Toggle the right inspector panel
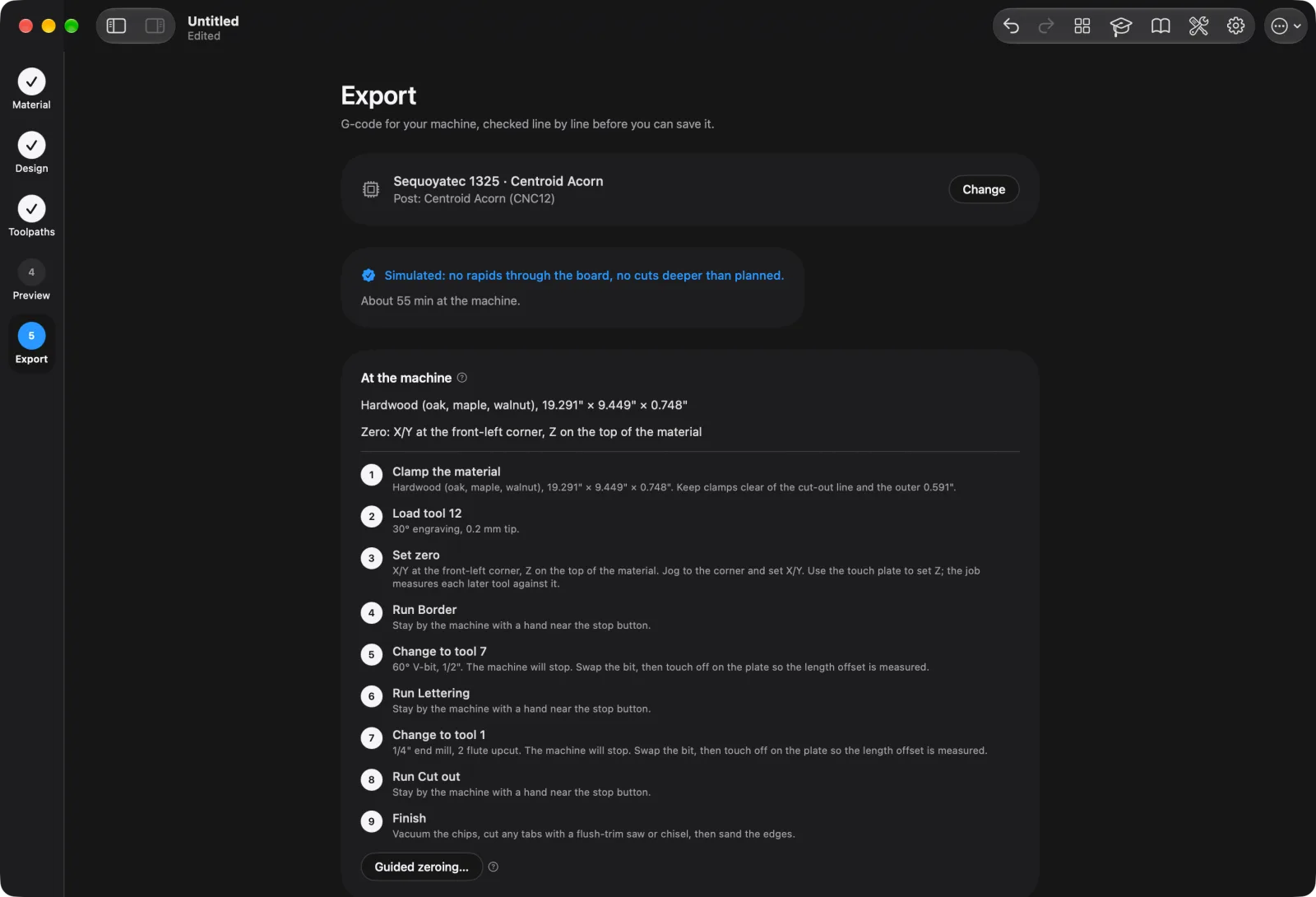Image resolution: width=1316 pixels, height=897 pixels. click(155, 26)
